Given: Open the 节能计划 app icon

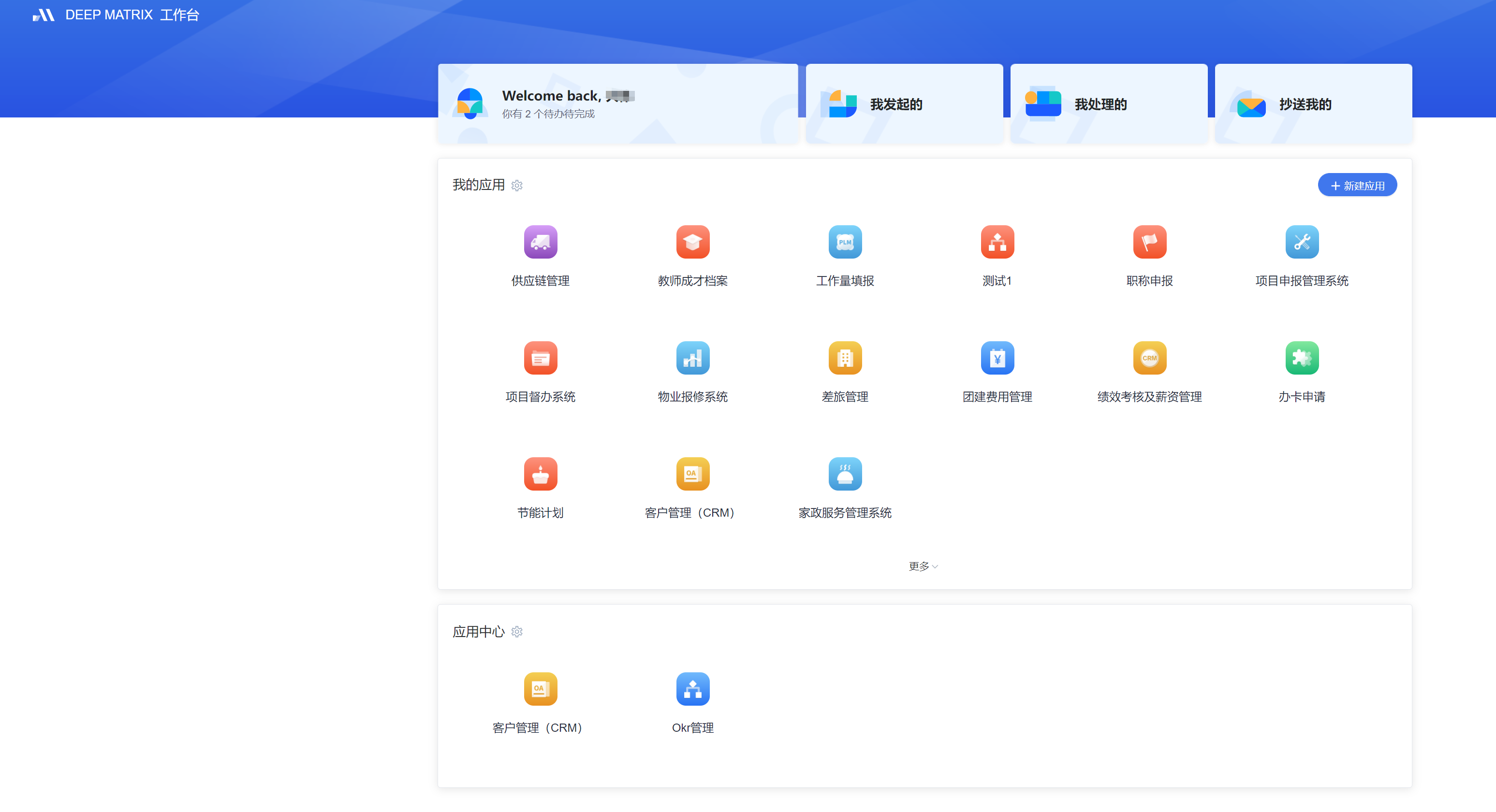Looking at the screenshot, I should click(x=540, y=474).
